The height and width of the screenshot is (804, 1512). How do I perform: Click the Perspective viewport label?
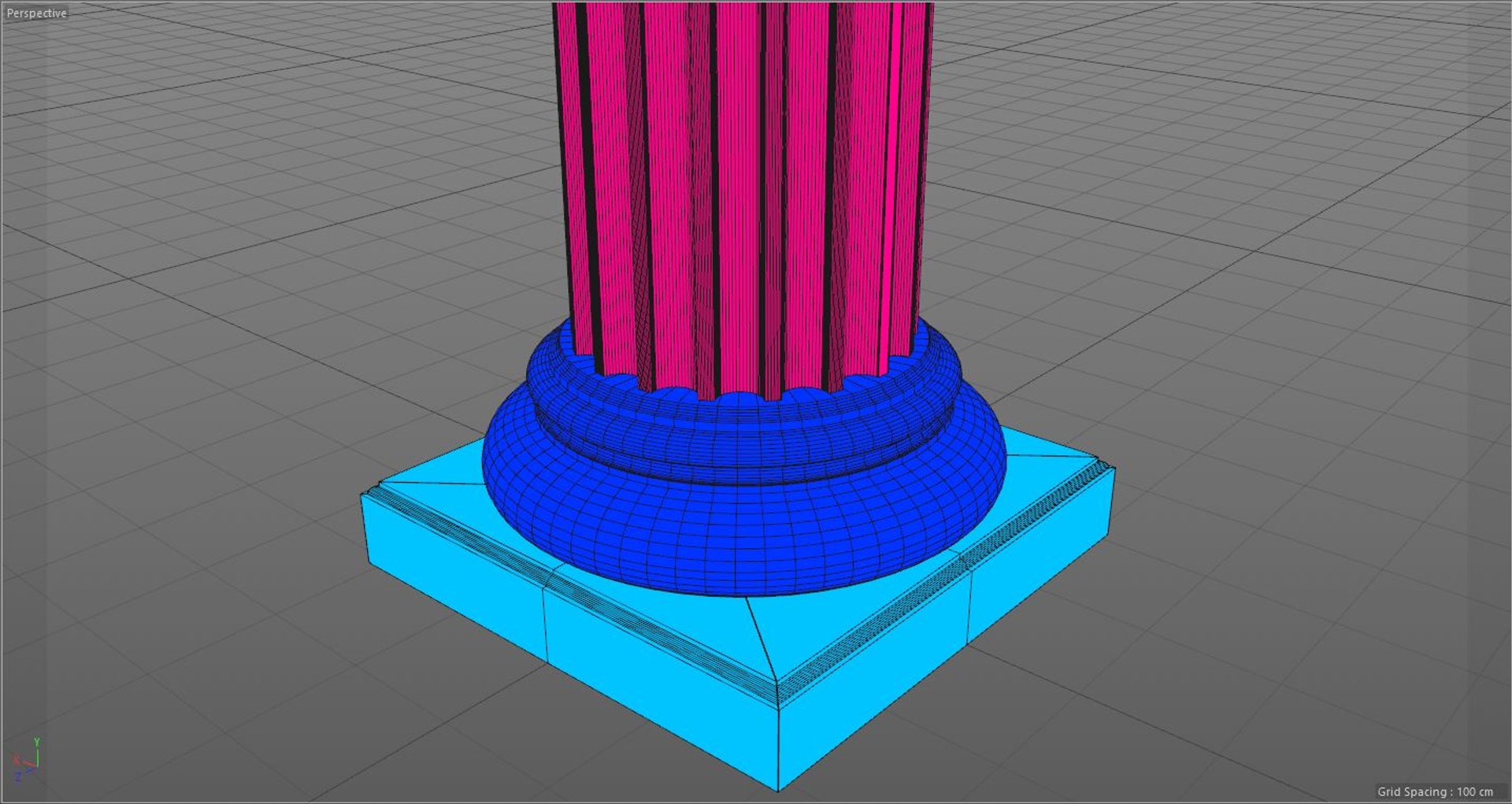pyautogui.click(x=36, y=13)
